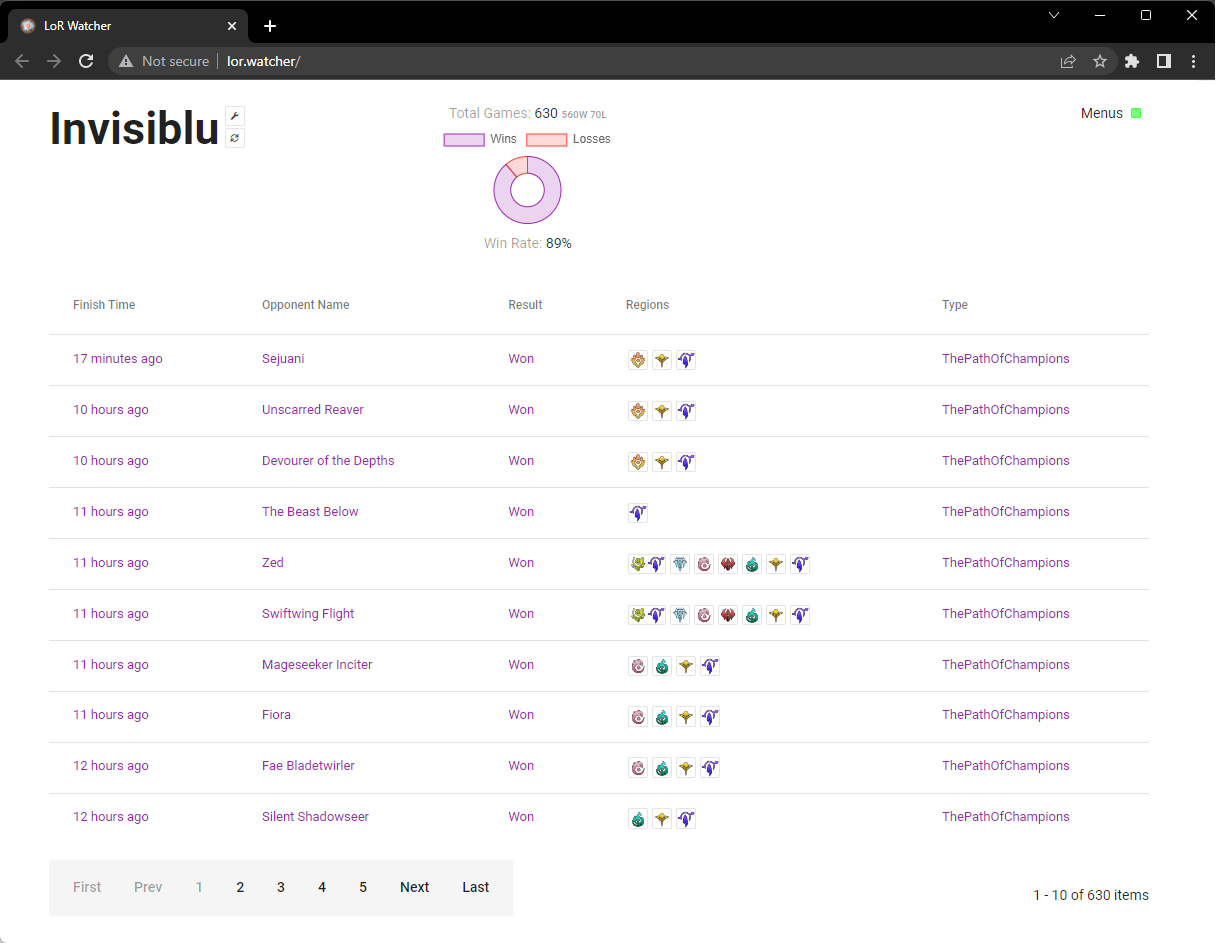Click the yellow-green icon in Swiftwing Flight row
Image resolution: width=1216 pixels, height=943 pixels.
pos(637,615)
